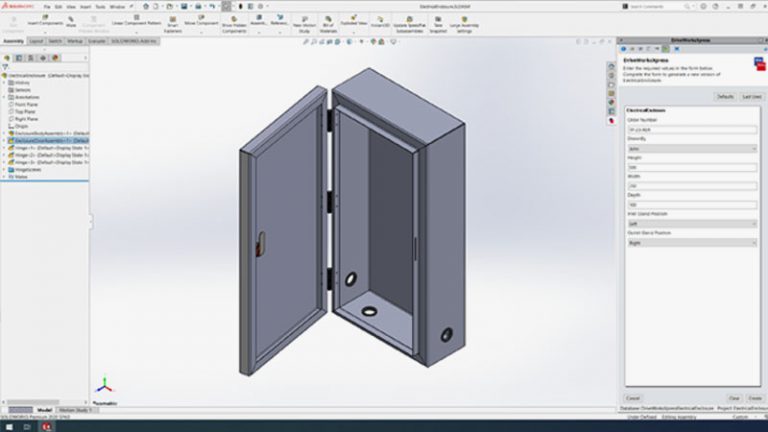Click Update SpeedPak Subassemblies
768x432 pixels.
[x=409, y=25]
